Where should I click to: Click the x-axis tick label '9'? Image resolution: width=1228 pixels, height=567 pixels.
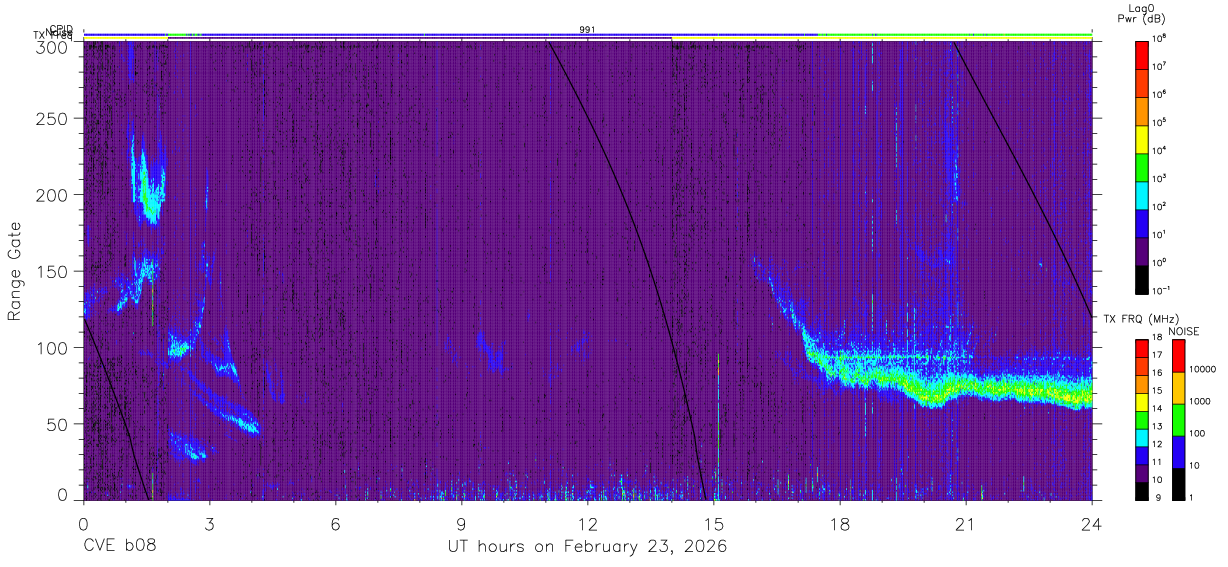[x=461, y=523]
